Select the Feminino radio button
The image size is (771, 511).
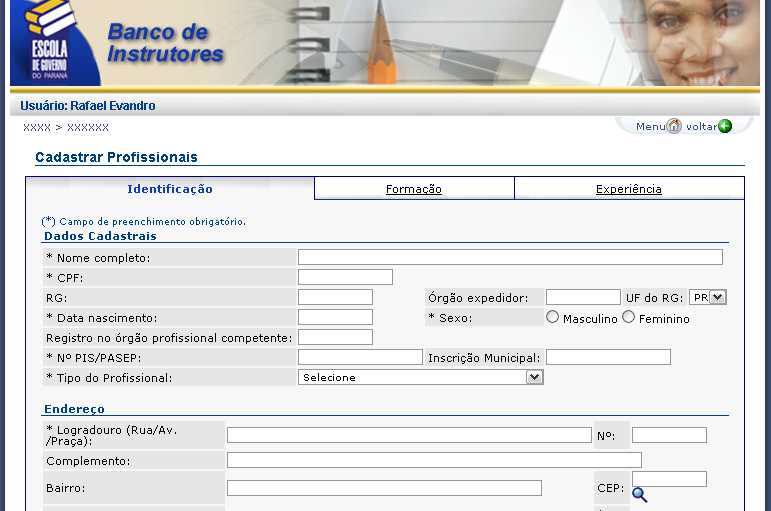pyautogui.click(x=629, y=317)
